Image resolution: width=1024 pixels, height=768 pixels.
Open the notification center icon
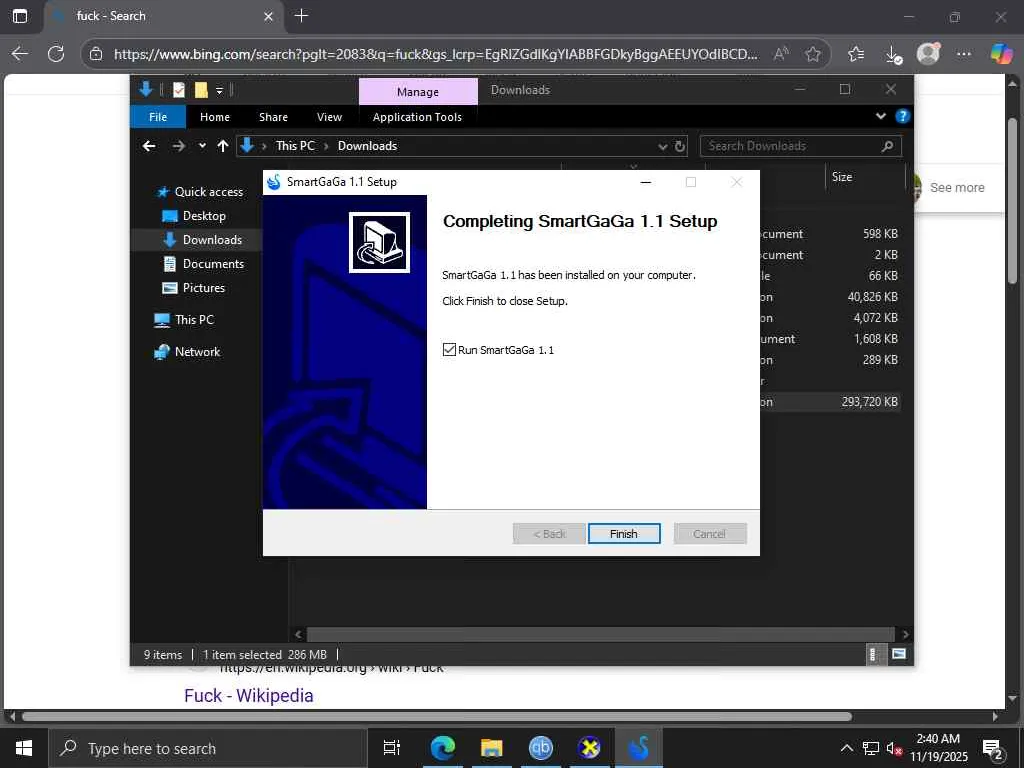tap(993, 749)
